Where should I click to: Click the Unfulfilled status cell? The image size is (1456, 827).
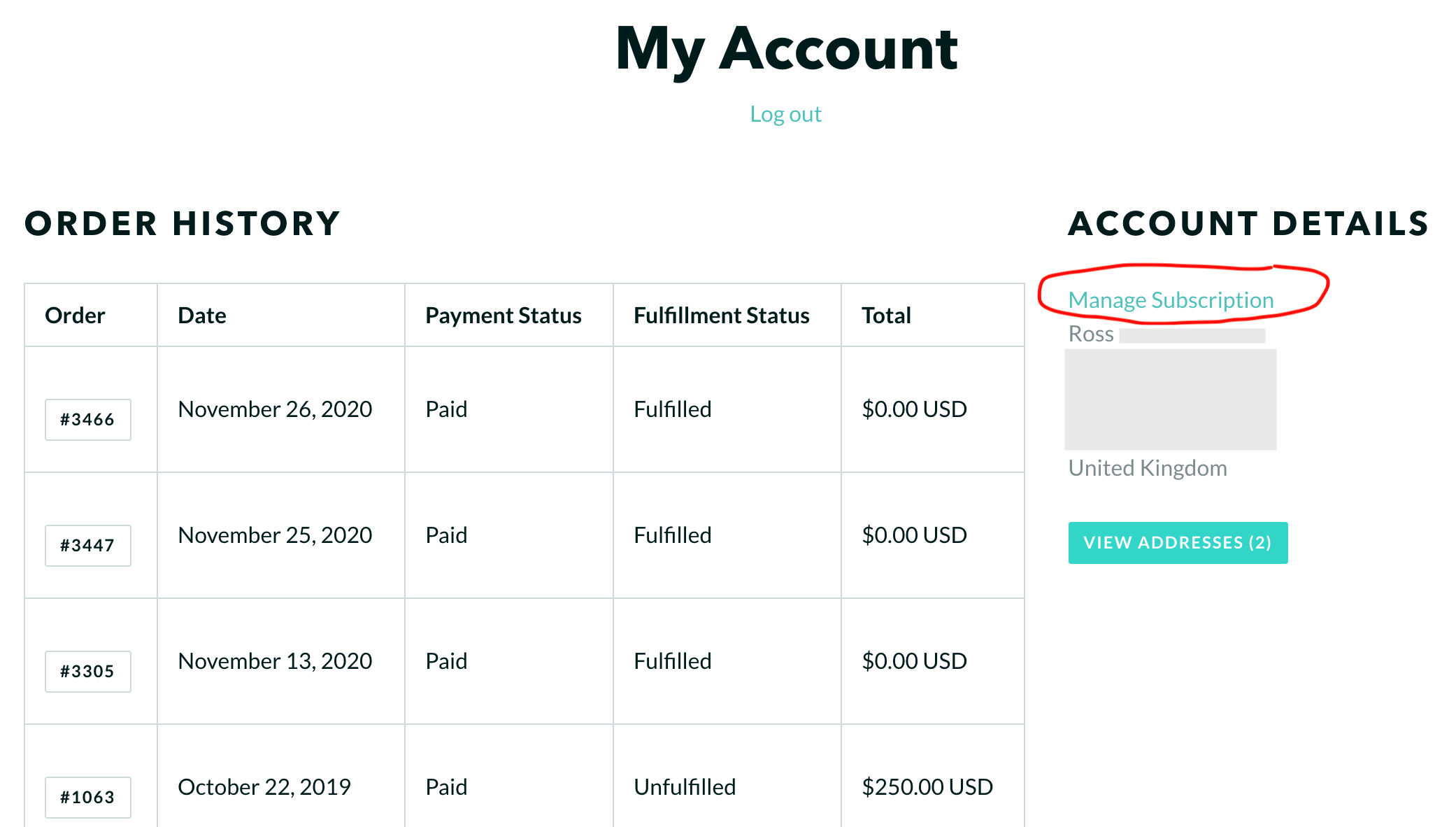pos(685,787)
